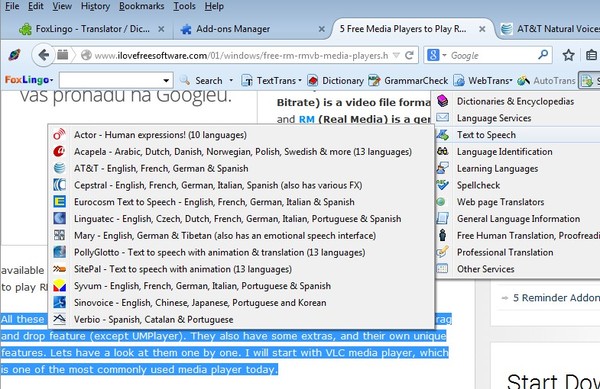
Task: Open the Bookmarks menu
Action: pos(141,6)
